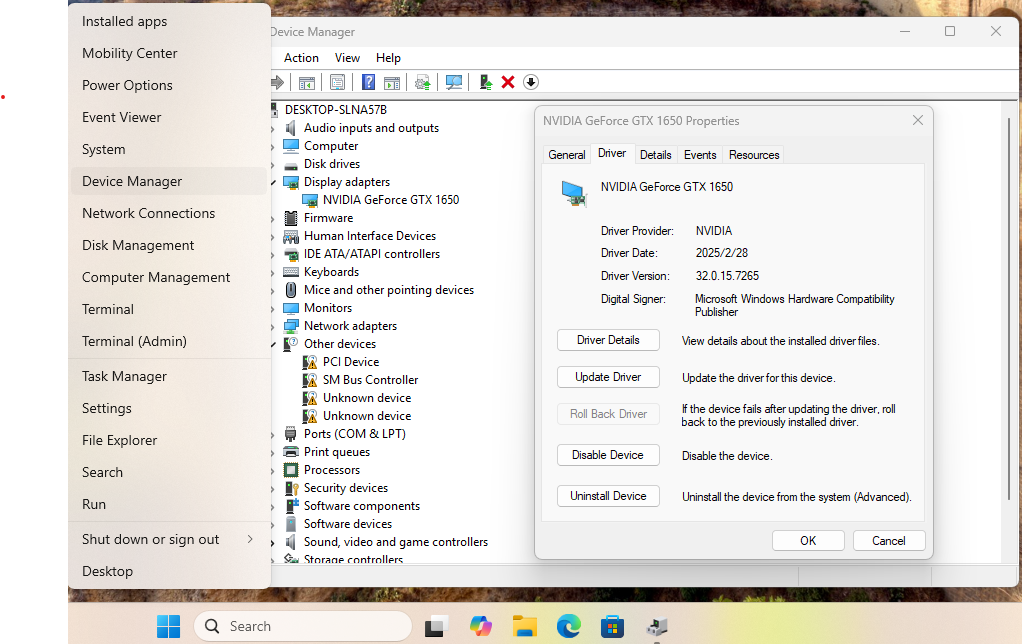The height and width of the screenshot is (644, 1022).
Task: Click the warning icon beside SM Bus Controller
Action: (x=310, y=380)
